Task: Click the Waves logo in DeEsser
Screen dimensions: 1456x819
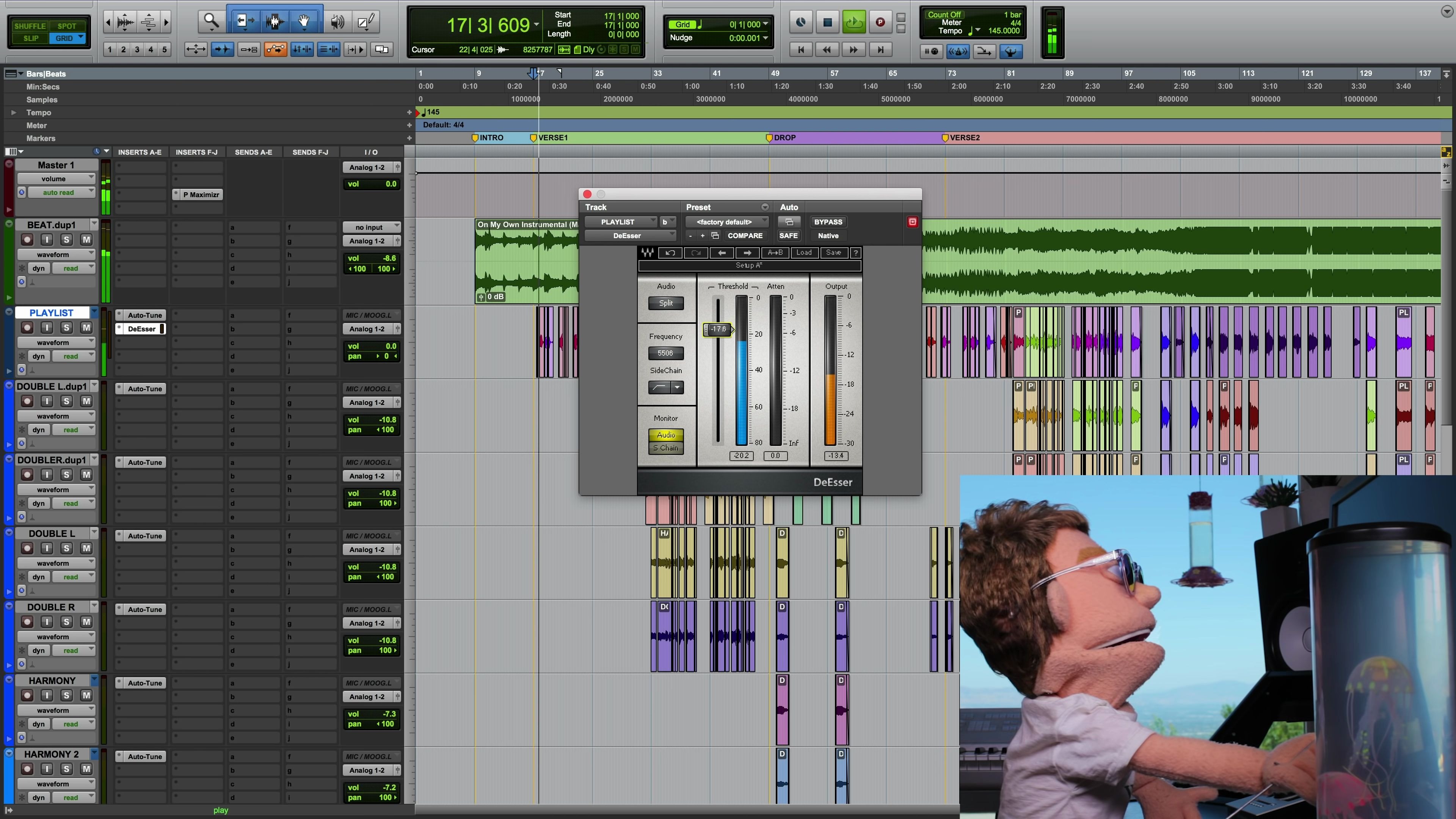Action: pos(647,253)
